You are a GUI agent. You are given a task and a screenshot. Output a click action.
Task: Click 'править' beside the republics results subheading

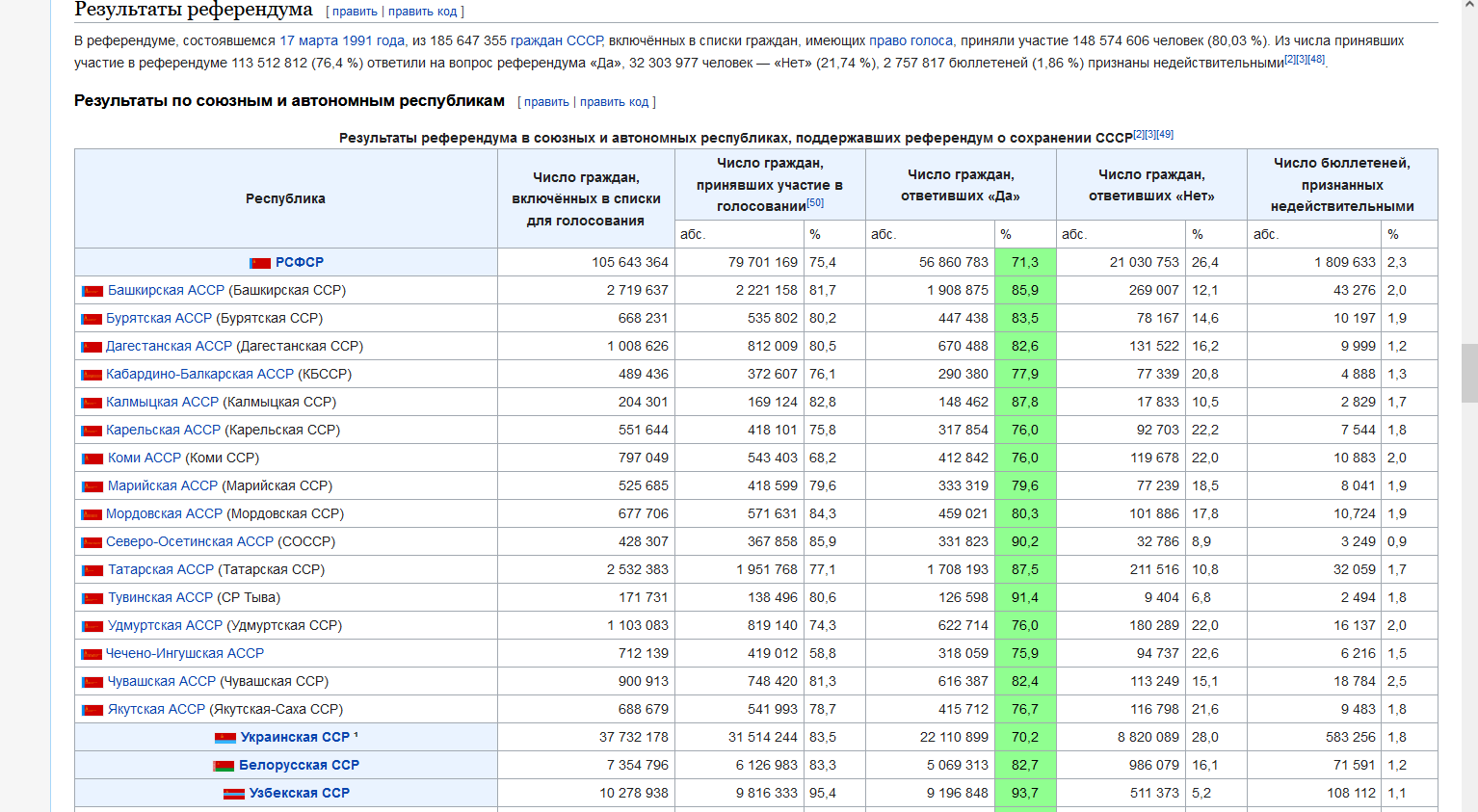(x=546, y=102)
